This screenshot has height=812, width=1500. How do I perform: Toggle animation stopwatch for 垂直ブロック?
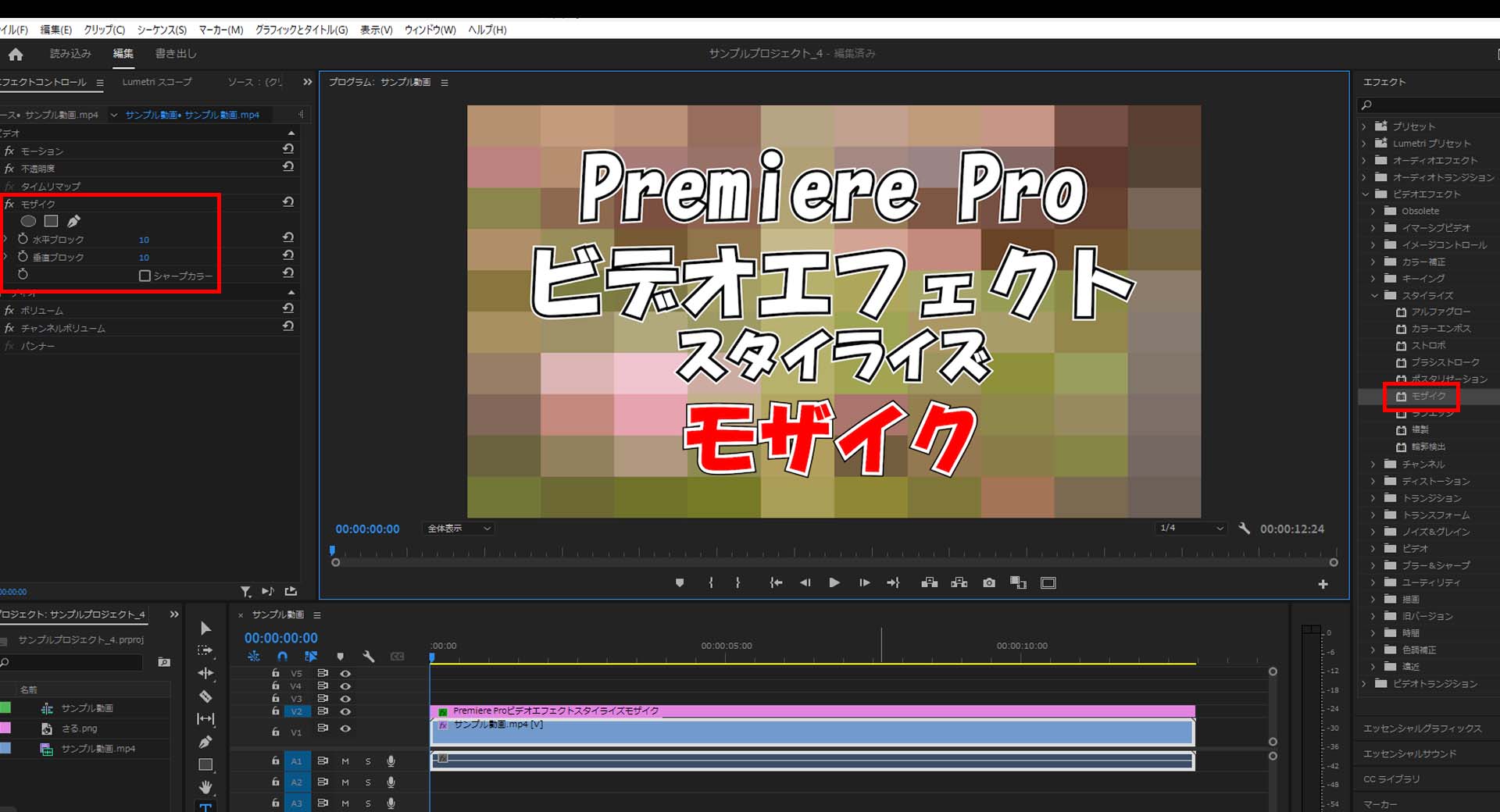coord(23,257)
